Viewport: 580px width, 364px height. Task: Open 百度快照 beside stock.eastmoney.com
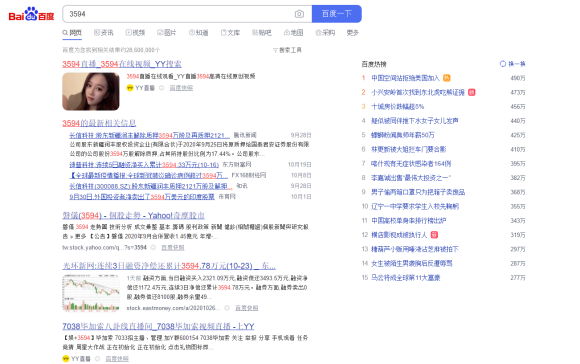(247, 308)
